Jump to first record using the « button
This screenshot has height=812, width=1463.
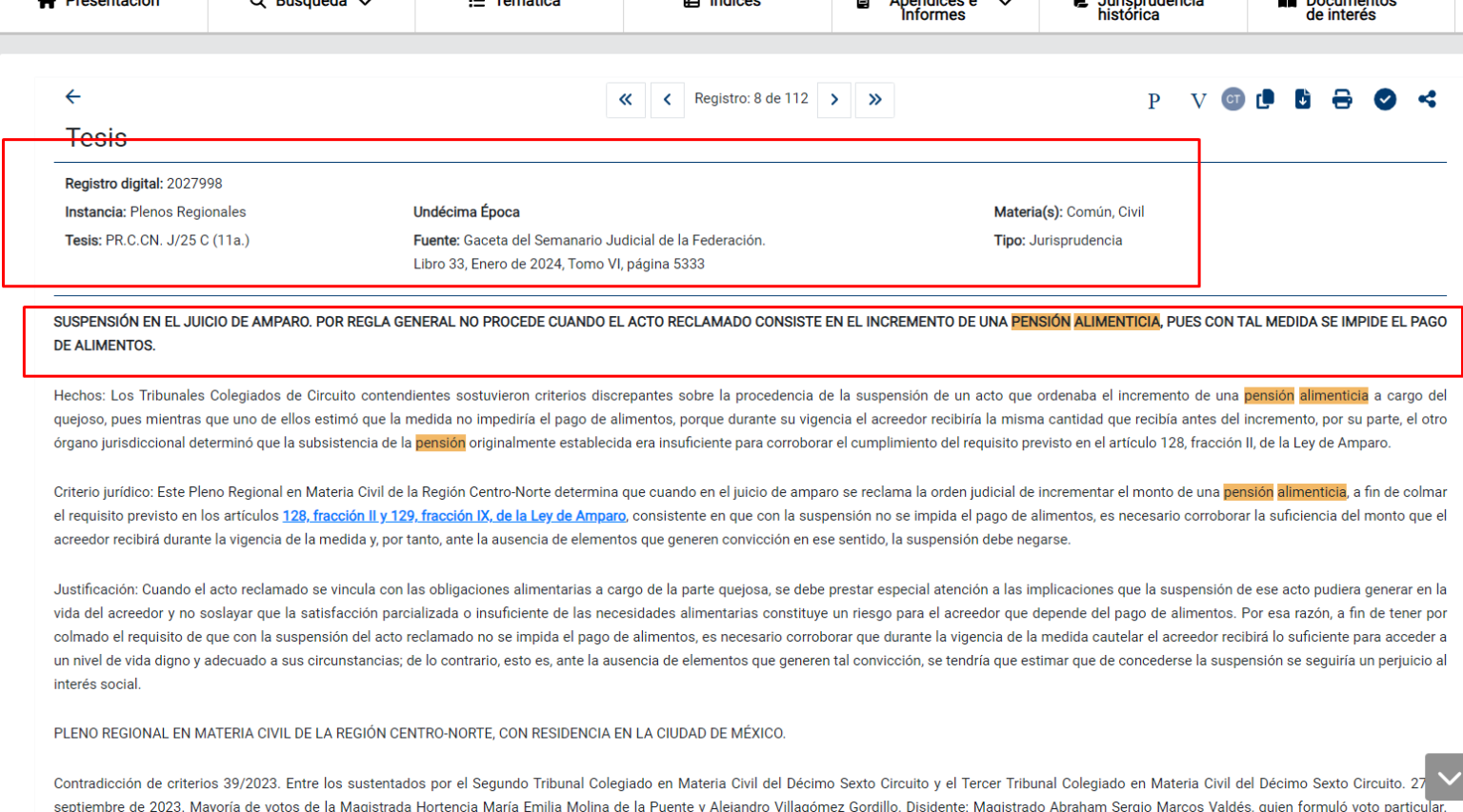pyautogui.click(x=626, y=100)
